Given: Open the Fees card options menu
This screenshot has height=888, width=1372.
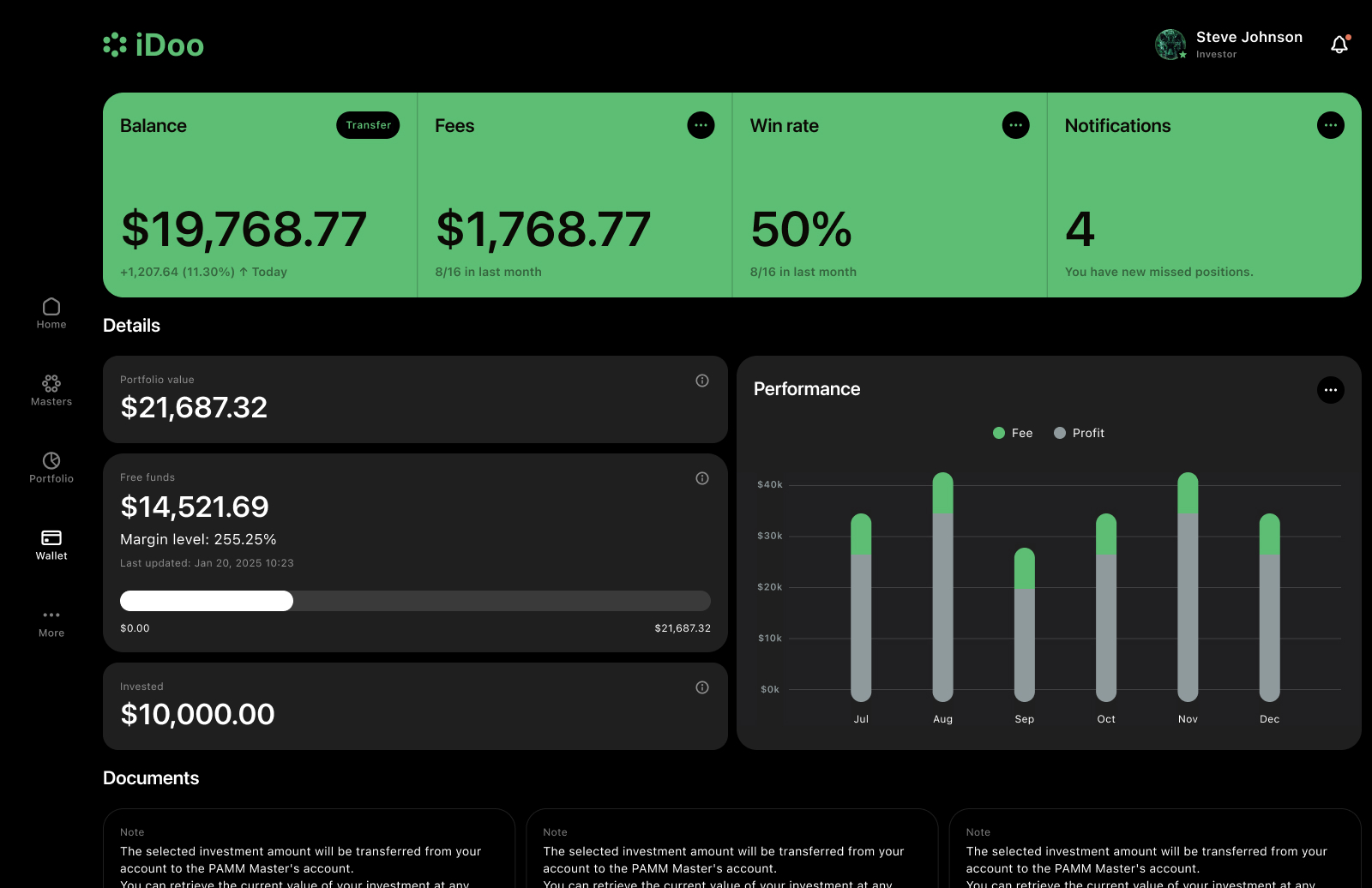Looking at the screenshot, I should coord(701,125).
